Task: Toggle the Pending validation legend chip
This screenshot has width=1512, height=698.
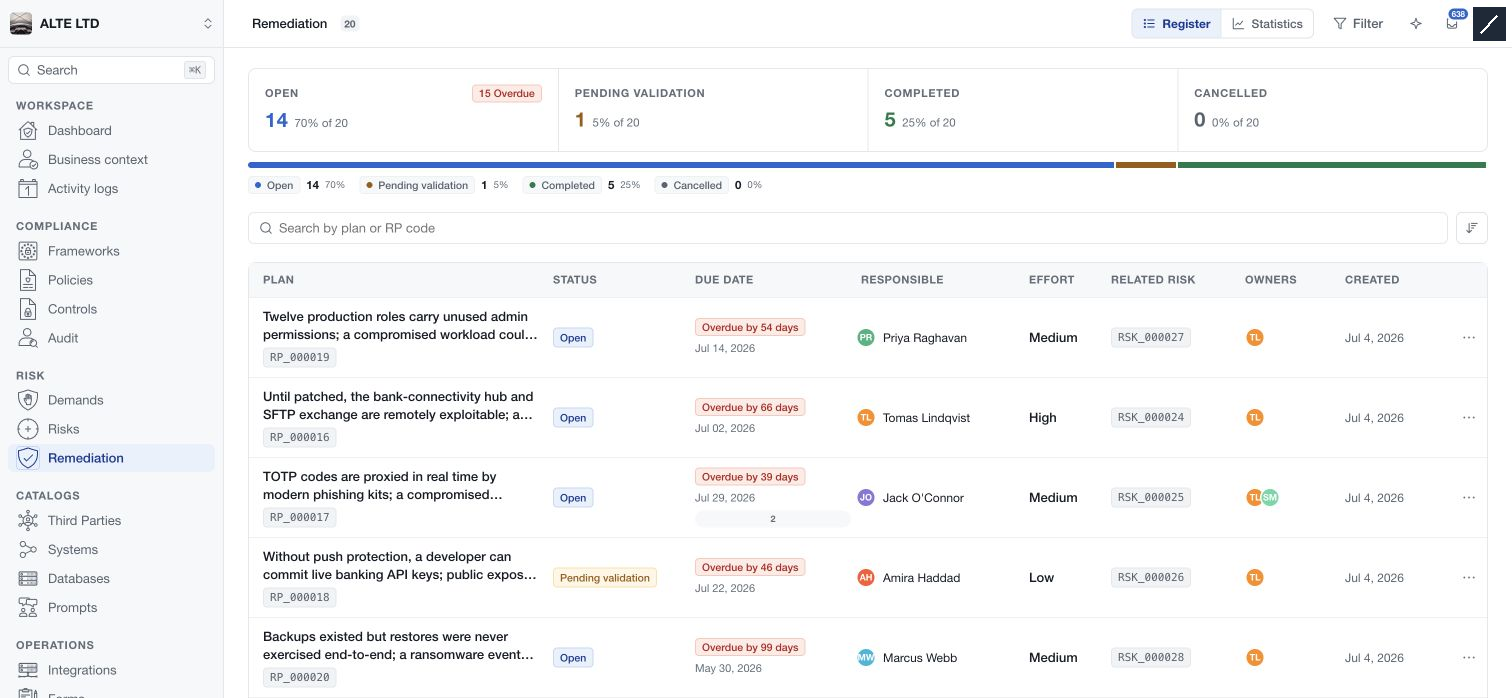Action: 416,185
